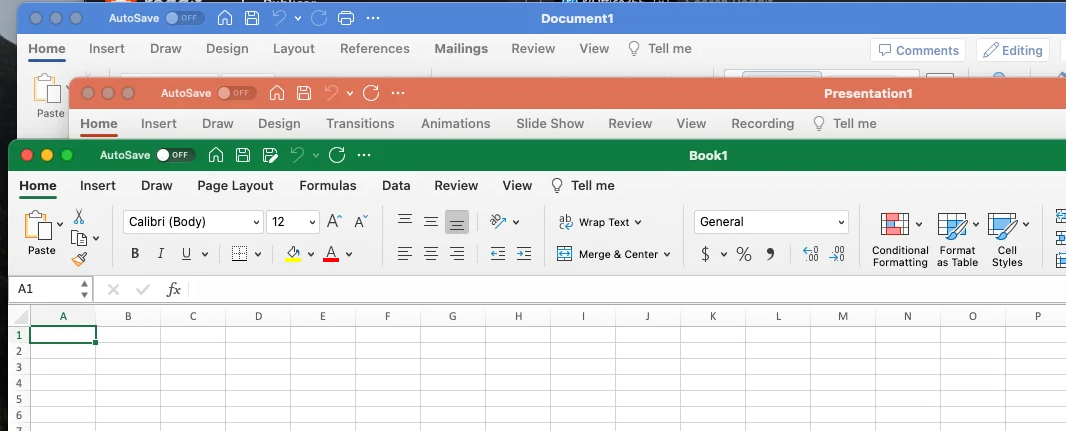Click the Insert Function fx icon
The image size is (1066, 431).
point(173,290)
